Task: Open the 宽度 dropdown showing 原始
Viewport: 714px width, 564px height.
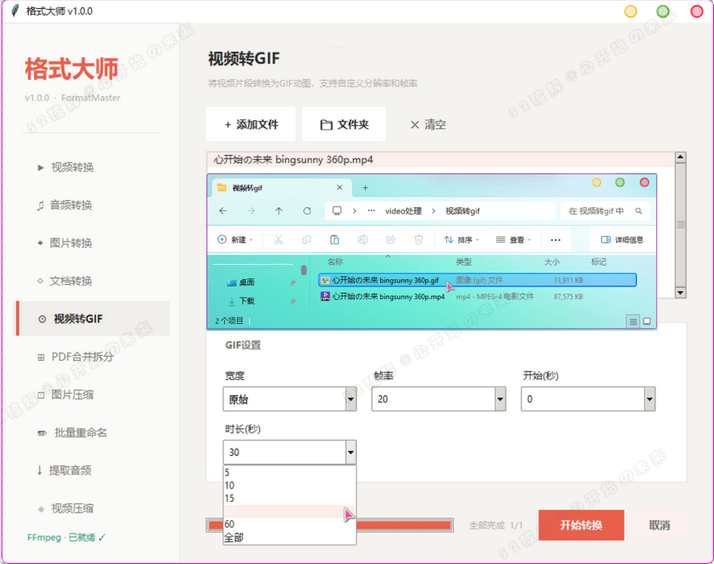Action: pos(290,399)
